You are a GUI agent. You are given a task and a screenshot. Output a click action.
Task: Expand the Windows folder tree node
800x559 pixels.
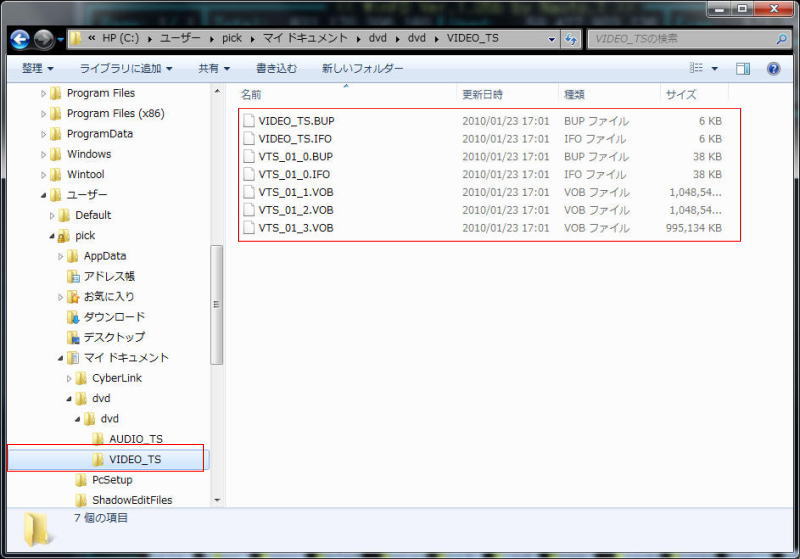coord(43,155)
